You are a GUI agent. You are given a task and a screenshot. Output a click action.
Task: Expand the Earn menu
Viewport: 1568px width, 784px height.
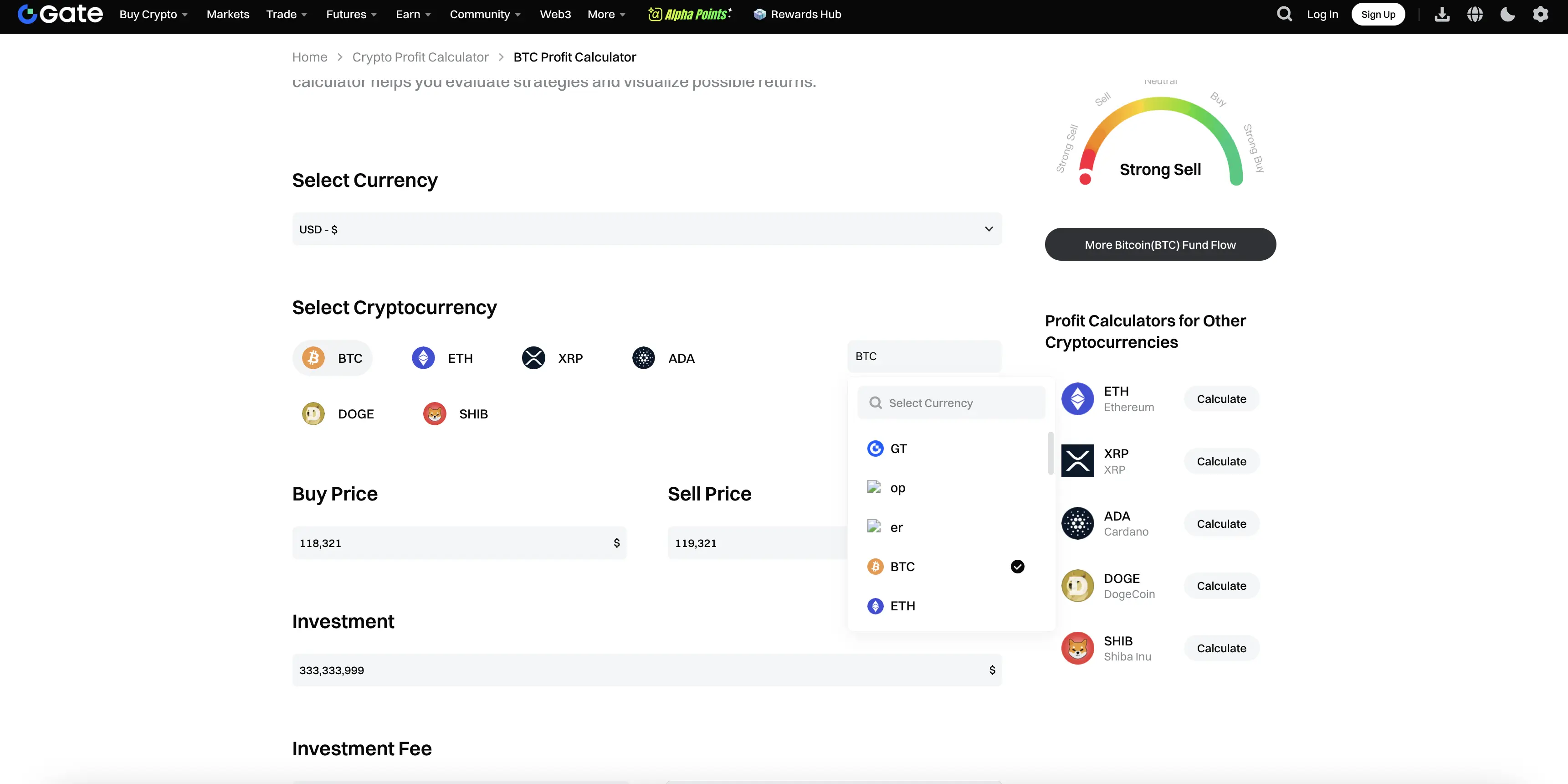tap(413, 14)
